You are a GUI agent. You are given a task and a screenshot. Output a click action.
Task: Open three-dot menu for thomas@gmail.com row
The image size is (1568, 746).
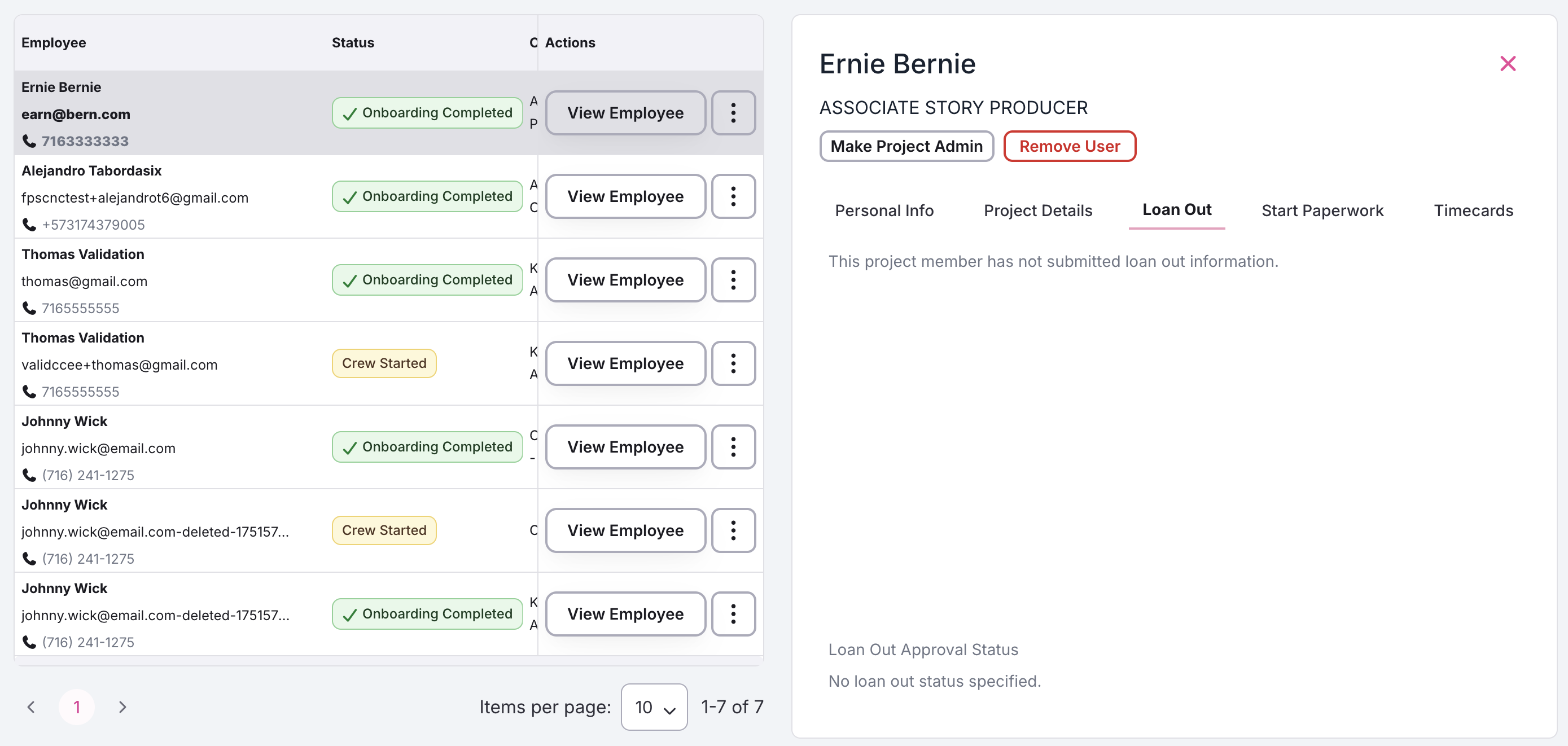pyautogui.click(x=733, y=279)
